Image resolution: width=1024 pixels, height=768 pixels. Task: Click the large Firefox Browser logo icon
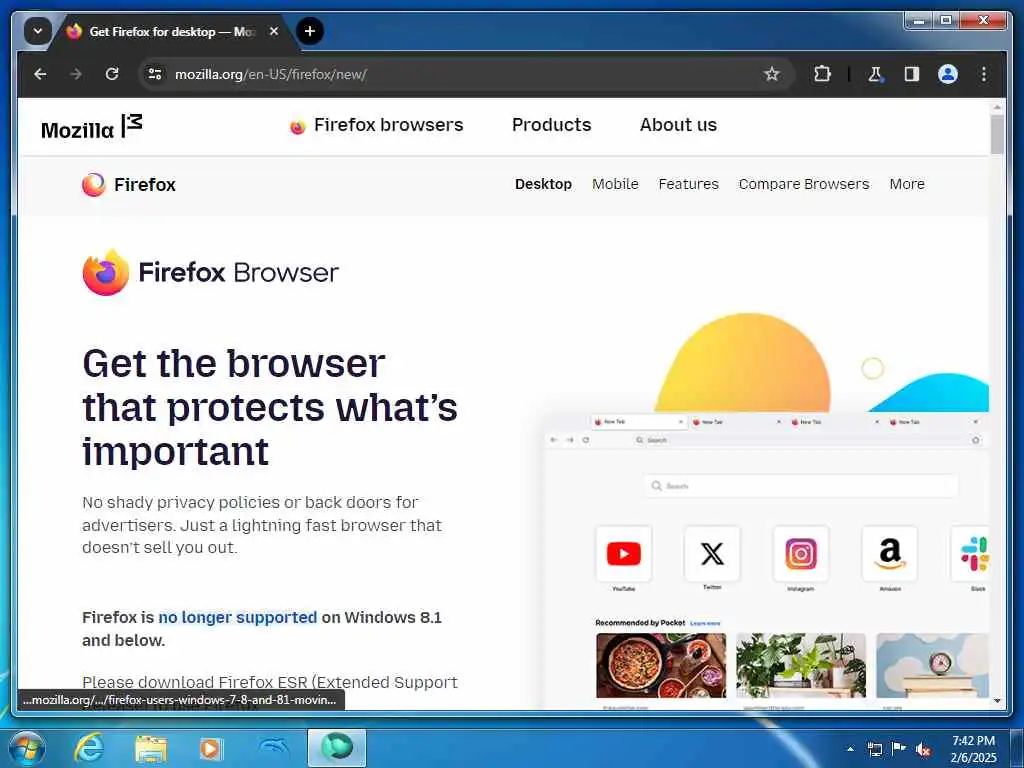click(x=106, y=272)
